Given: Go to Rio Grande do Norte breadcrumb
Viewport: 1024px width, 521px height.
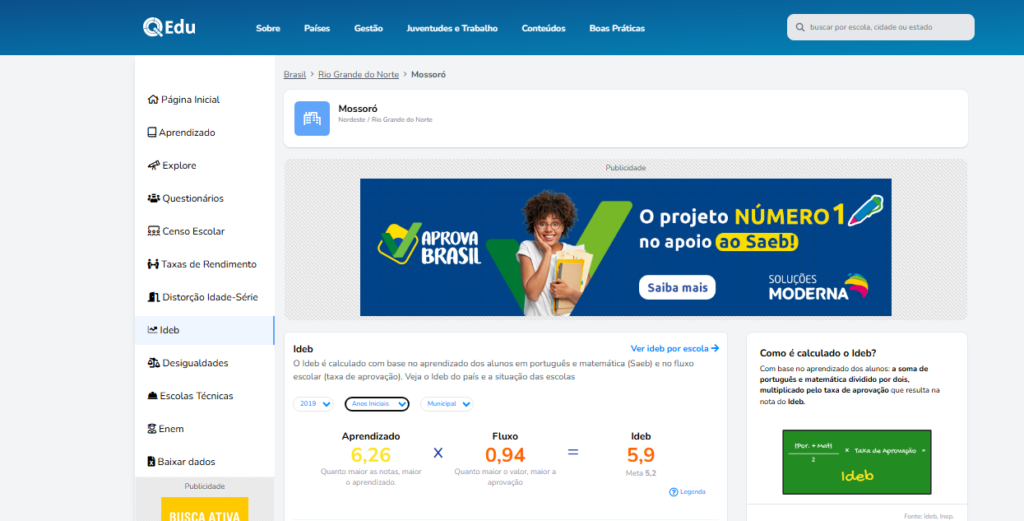Looking at the screenshot, I should coord(360,75).
